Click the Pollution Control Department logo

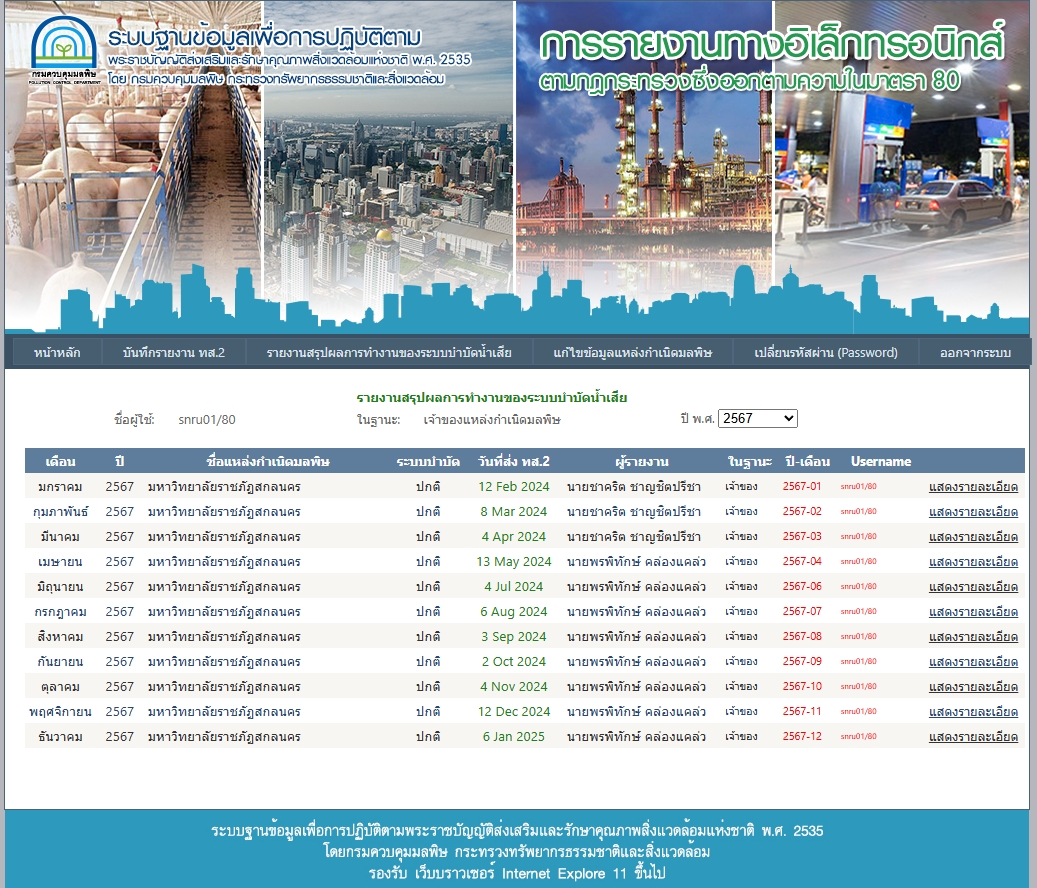64,49
